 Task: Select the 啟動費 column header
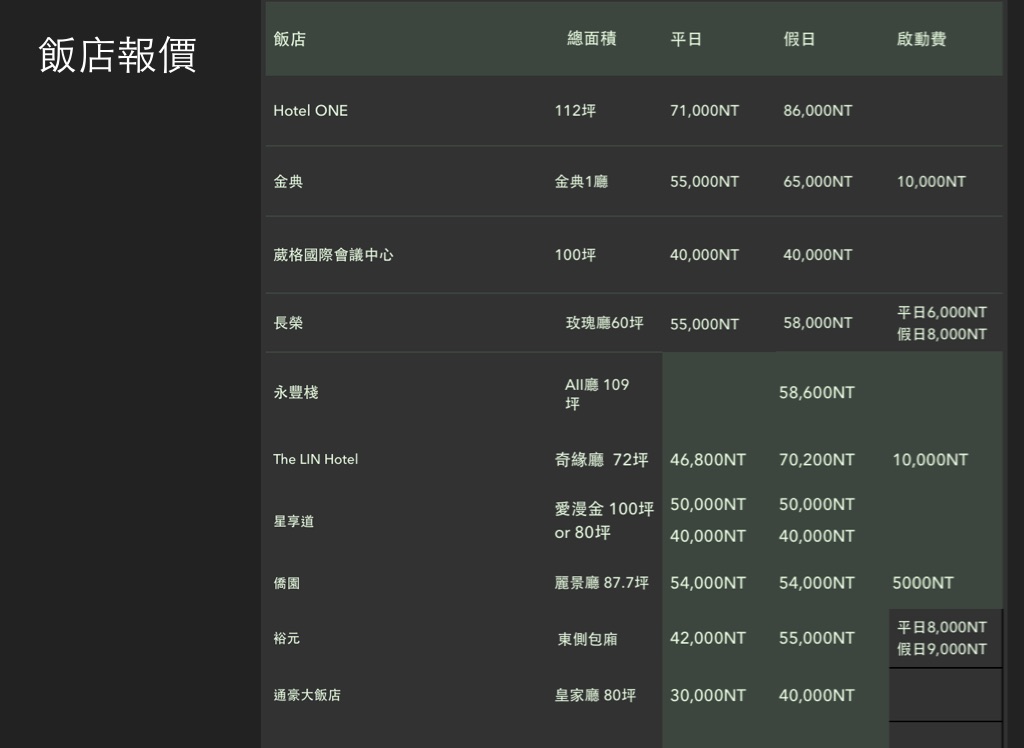(921, 40)
